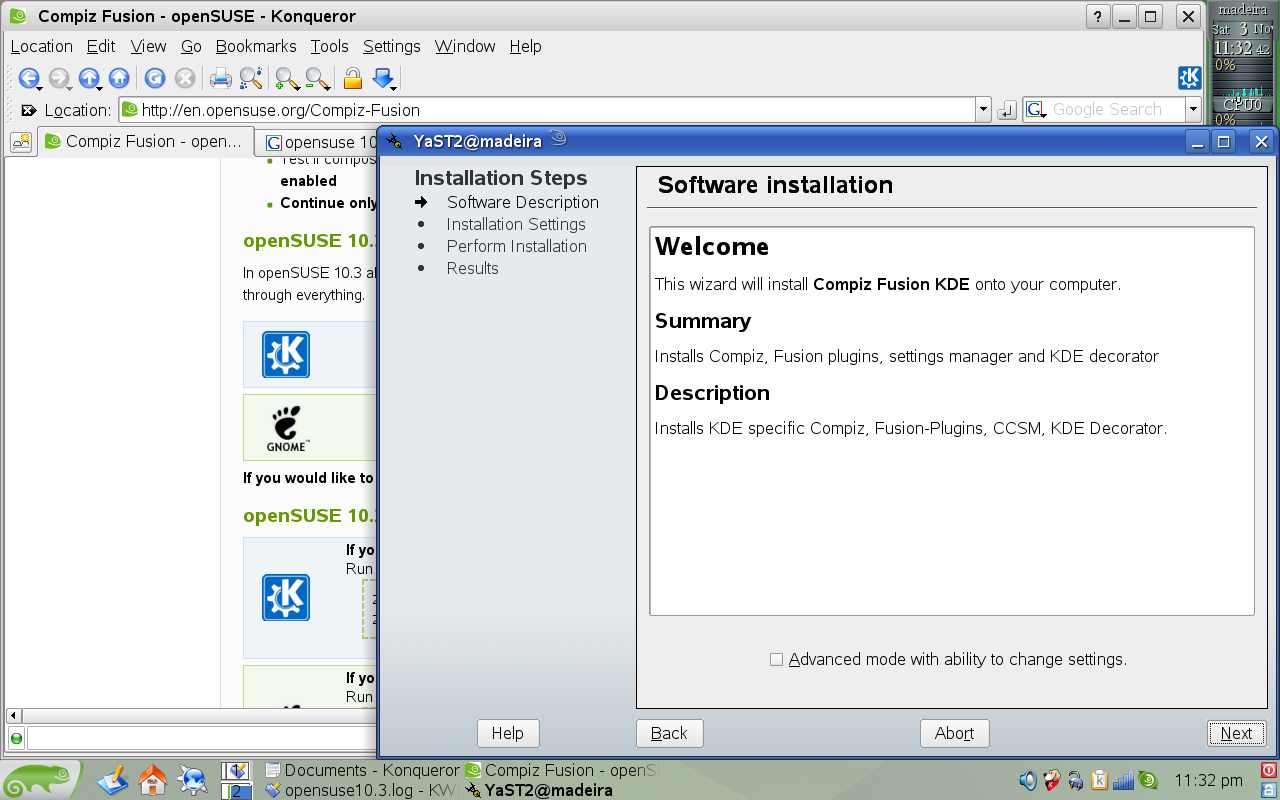Zoom in with plus magnifier icon
Screen dimensions: 1280x800
(x=287, y=78)
